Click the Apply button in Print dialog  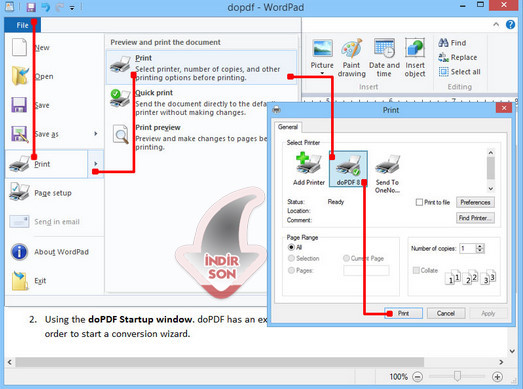point(488,313)
